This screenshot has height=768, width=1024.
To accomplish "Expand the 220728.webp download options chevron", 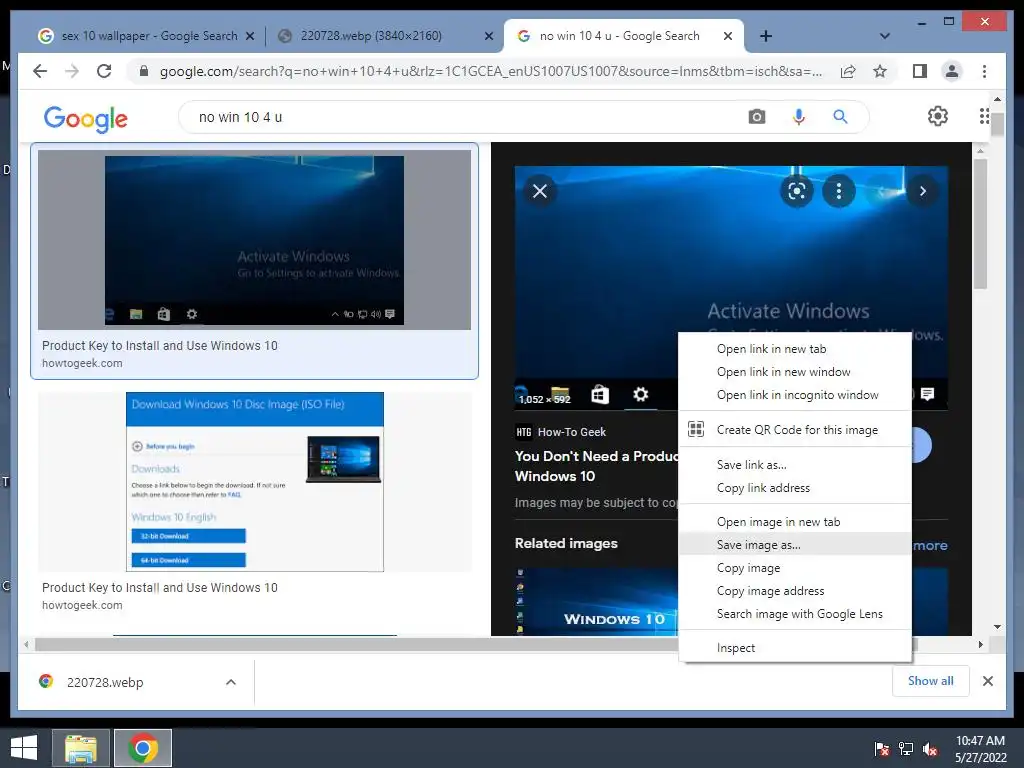I will coord(231,682).
